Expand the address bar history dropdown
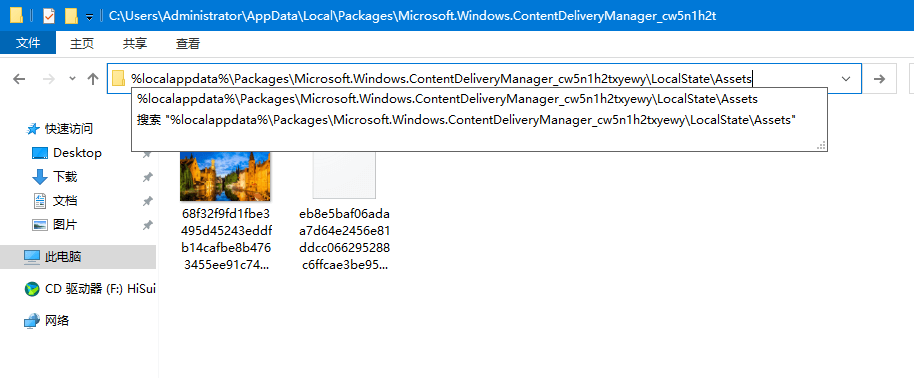Image resolution: width=914 pixels, height=378 pixels. [846, 79]
